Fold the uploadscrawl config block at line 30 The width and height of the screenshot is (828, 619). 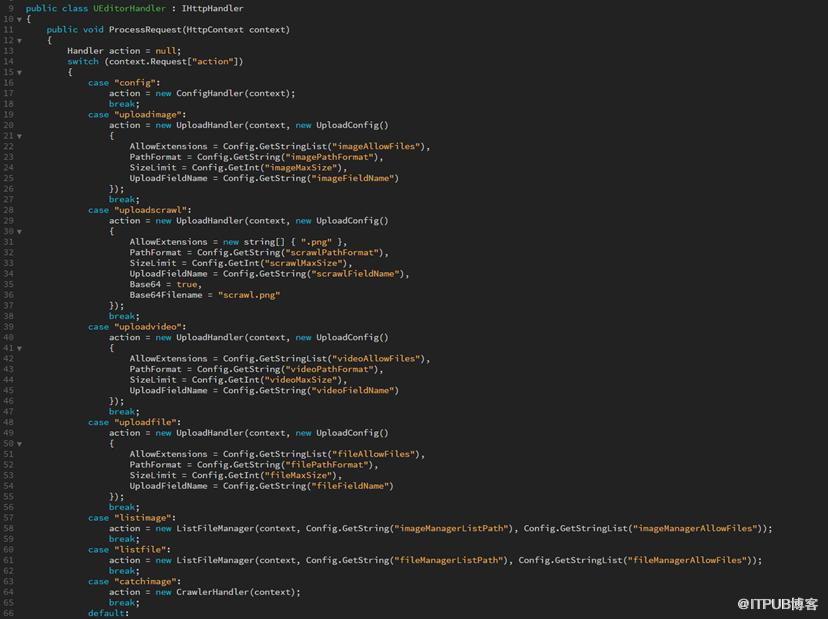[20, 232]
